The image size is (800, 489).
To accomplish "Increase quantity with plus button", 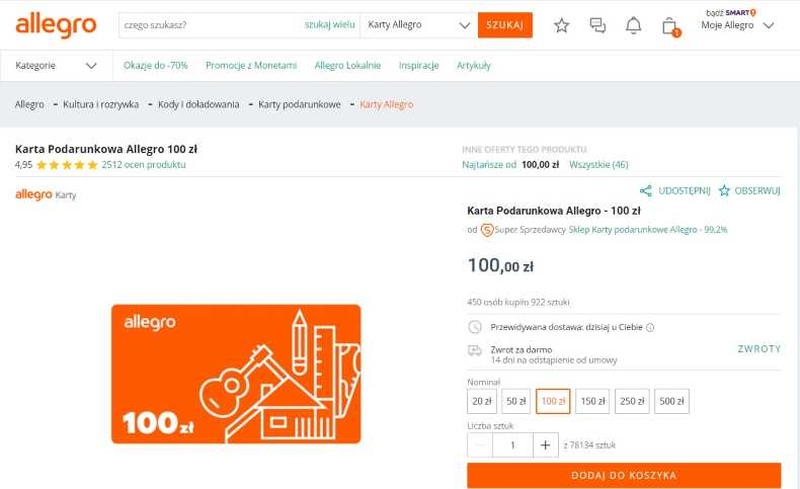I will [545, 445].
